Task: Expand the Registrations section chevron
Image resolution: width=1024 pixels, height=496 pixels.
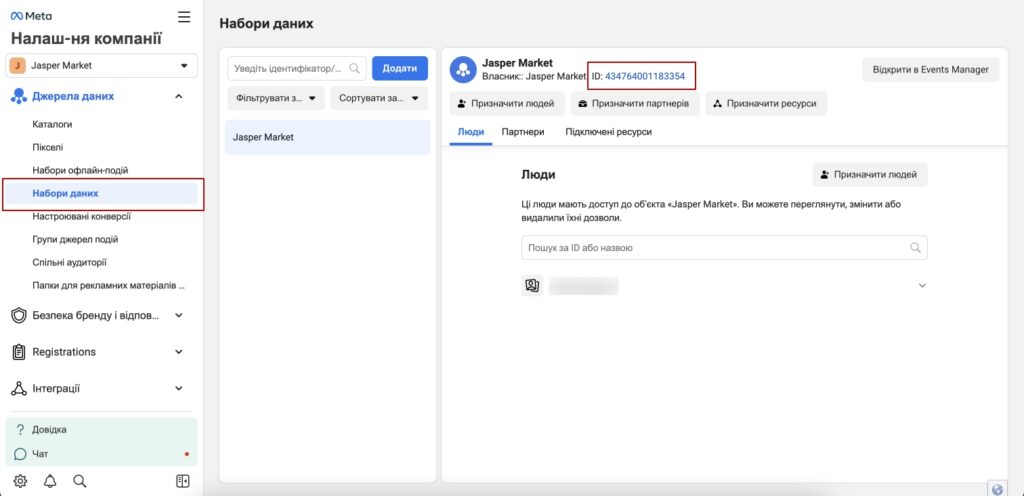Action: click(178, 352)
